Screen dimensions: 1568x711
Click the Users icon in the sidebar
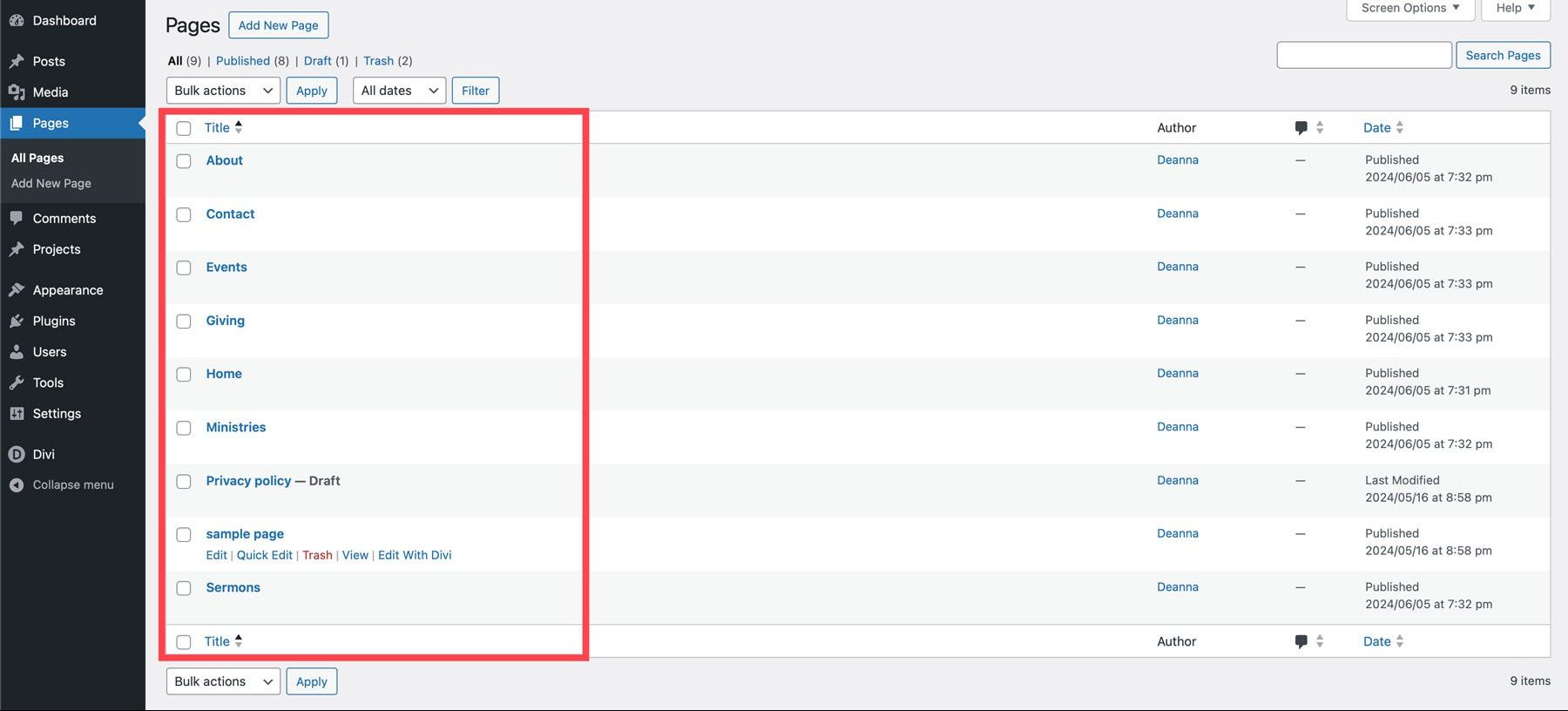(x=17, y=352)
